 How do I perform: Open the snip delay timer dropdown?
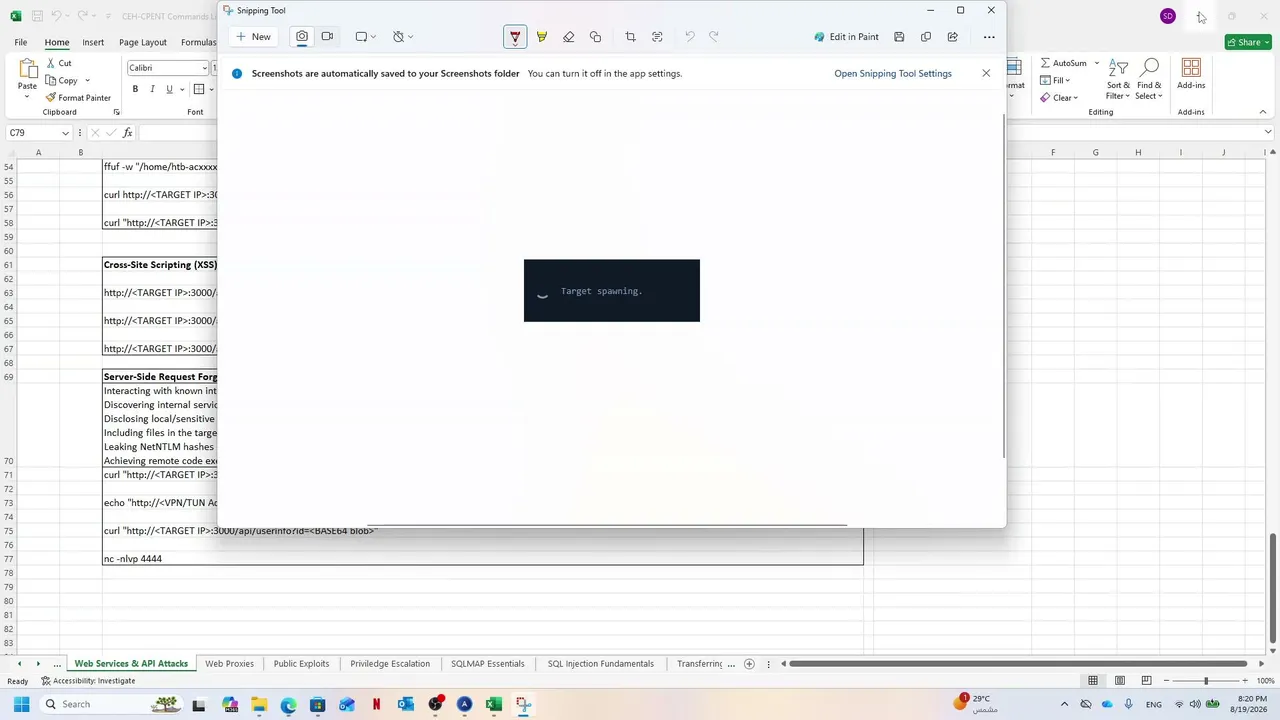point(403,37)
